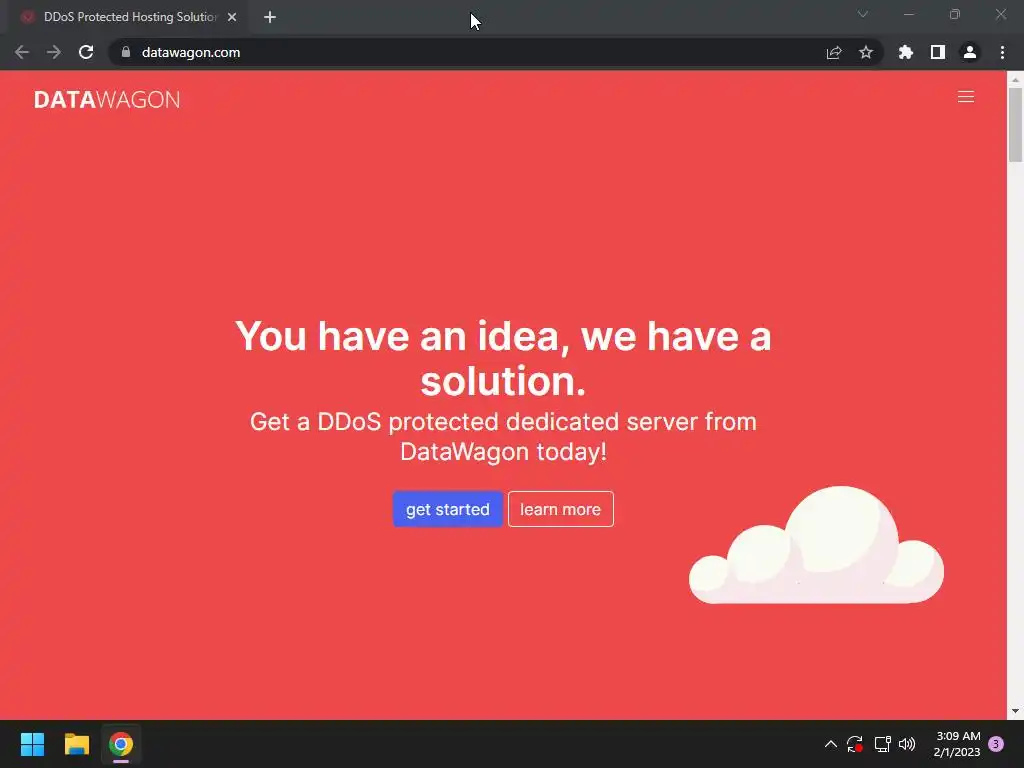
Task: Reload the datawagon.com page
Action: [x=86, y=52]
